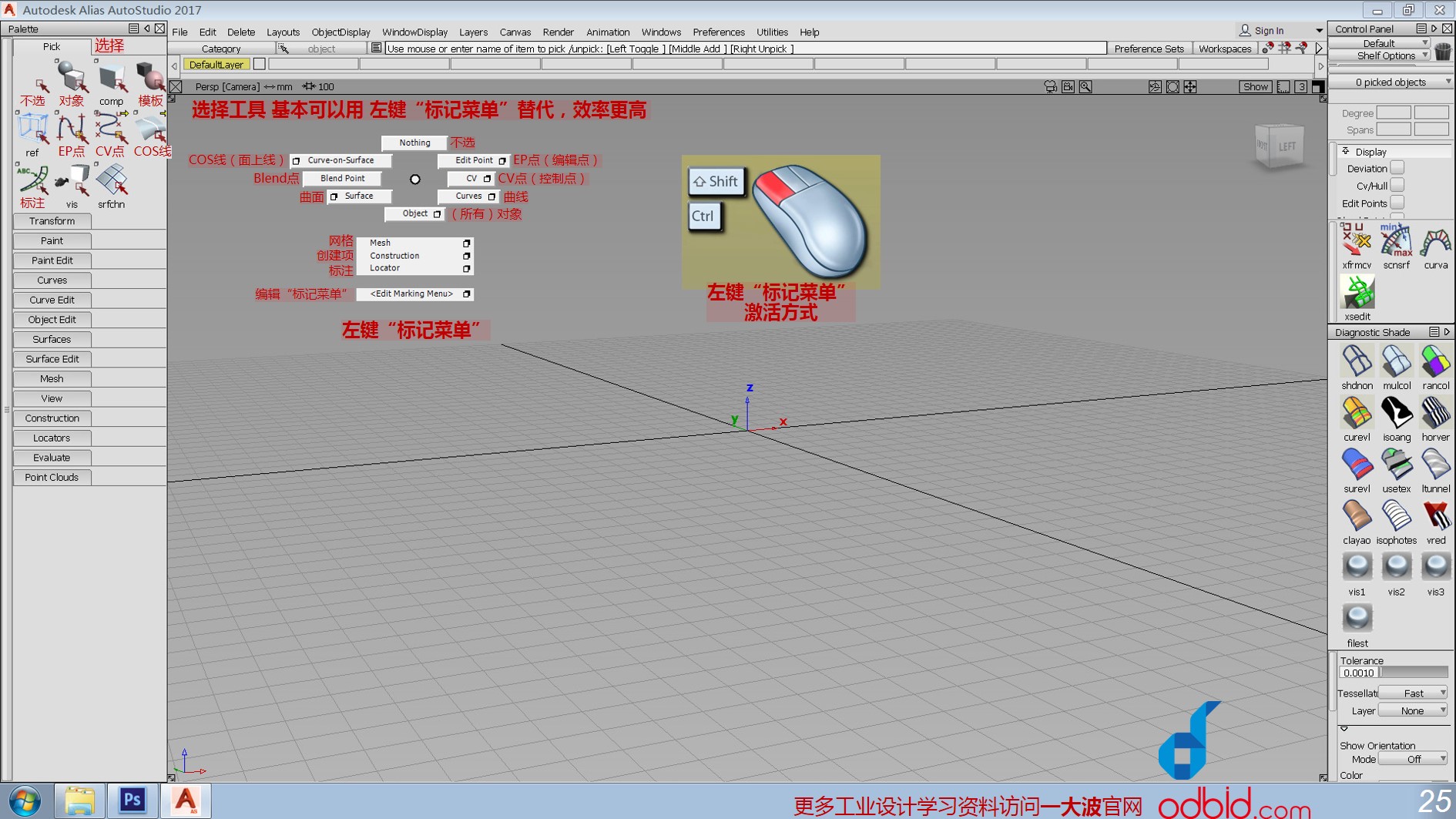Viewport: 1456px width, 819px height.
Task: Switch to ltunnel light tunnel shading
Action: click(1435, 465)
